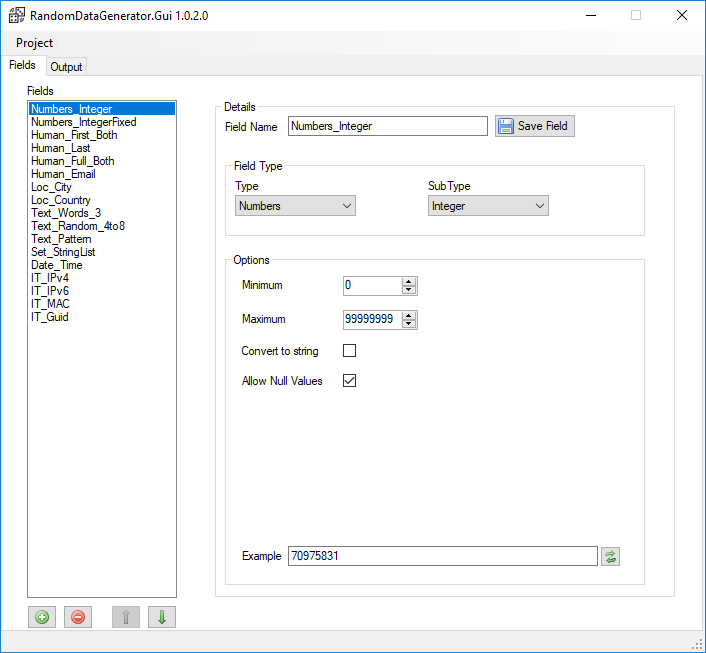
Task: Increase the Maximum value with up arrow
Action: (x=408, y=315)
